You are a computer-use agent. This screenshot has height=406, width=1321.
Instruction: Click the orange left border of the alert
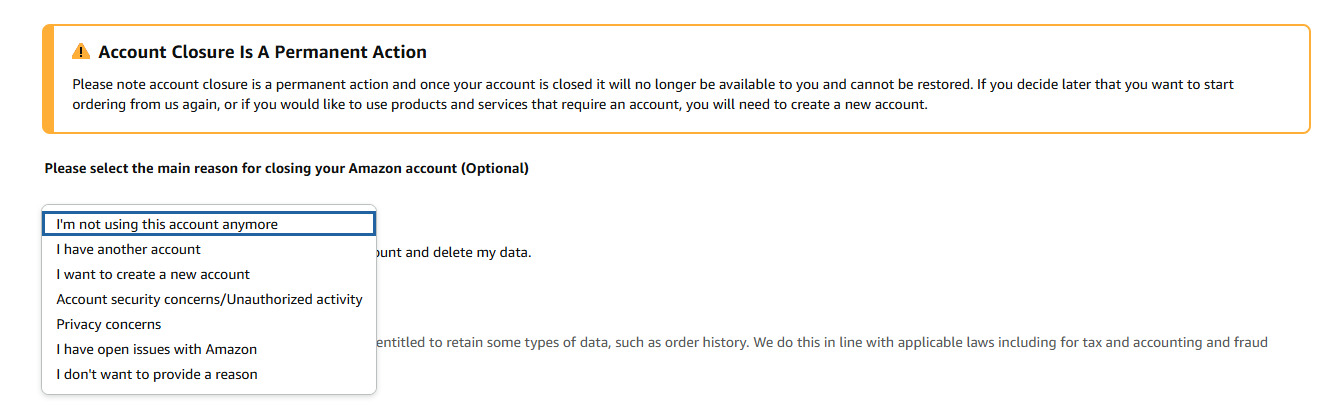[46, 79]
